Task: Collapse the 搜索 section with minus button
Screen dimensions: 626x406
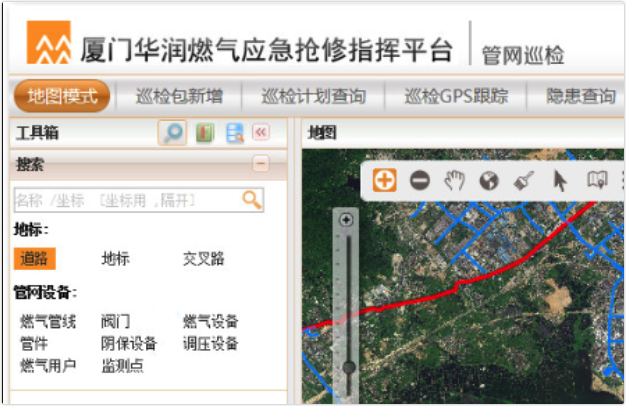Action: point(261,163)
